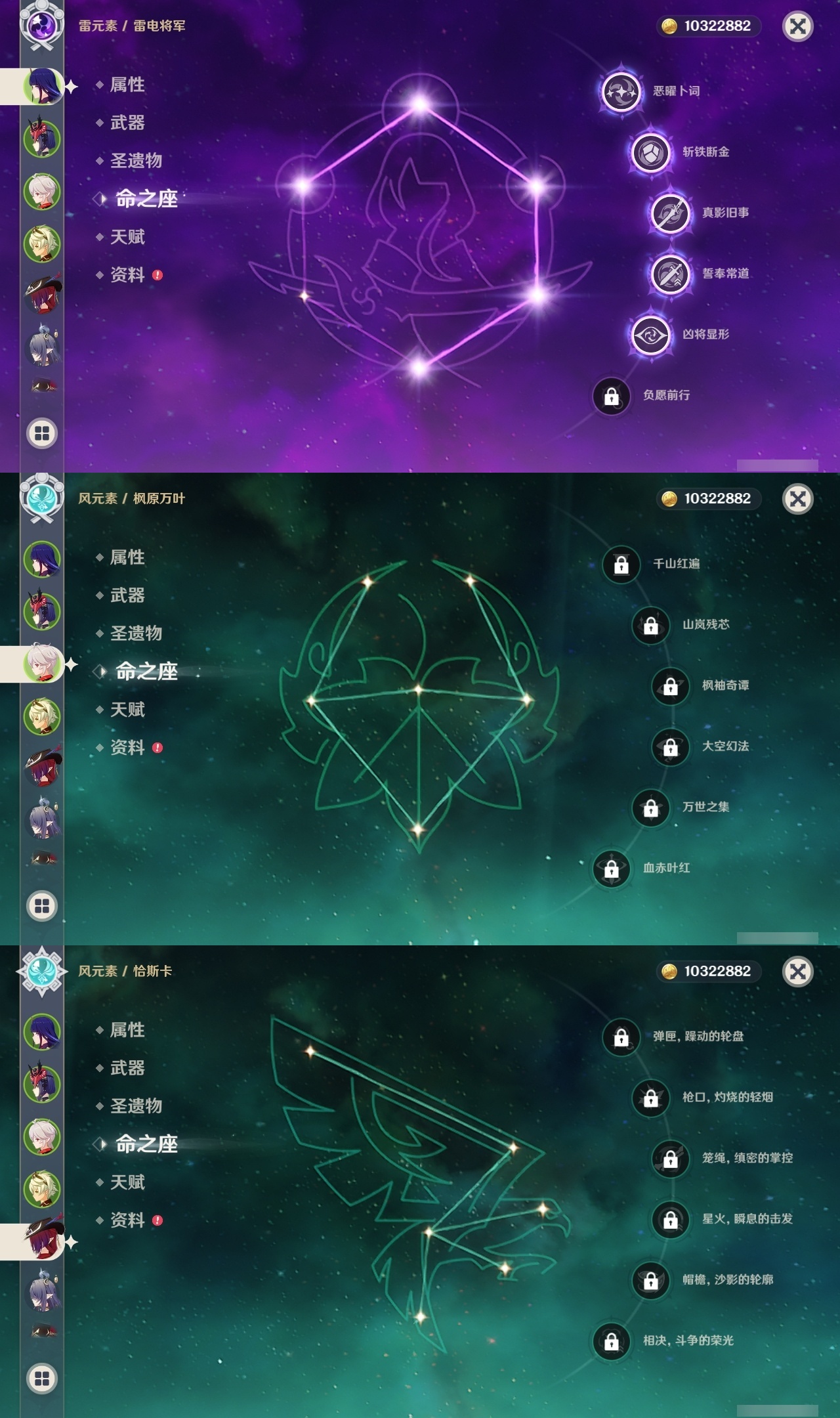Image resolution: width=840 pixels, height=1418 pixels.
Task: Click the 真影旧事 constellation icon
Action: [x=670, y=213]
